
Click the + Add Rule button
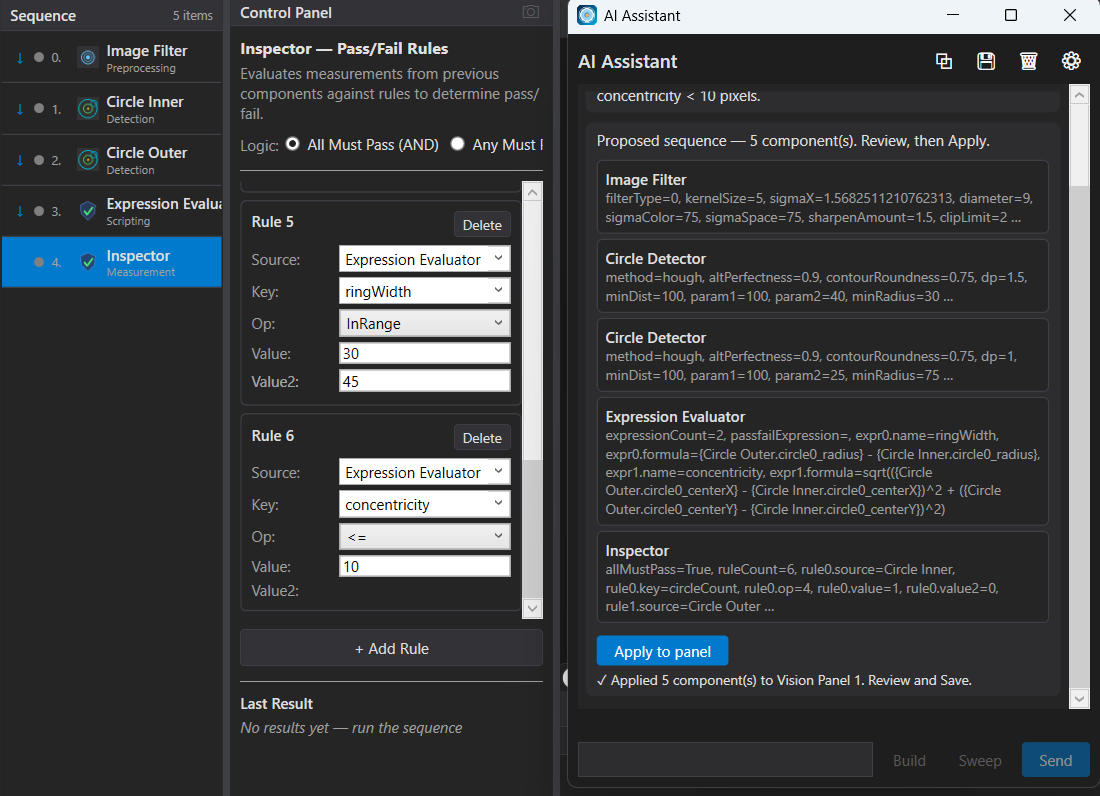tap(391, 648)
